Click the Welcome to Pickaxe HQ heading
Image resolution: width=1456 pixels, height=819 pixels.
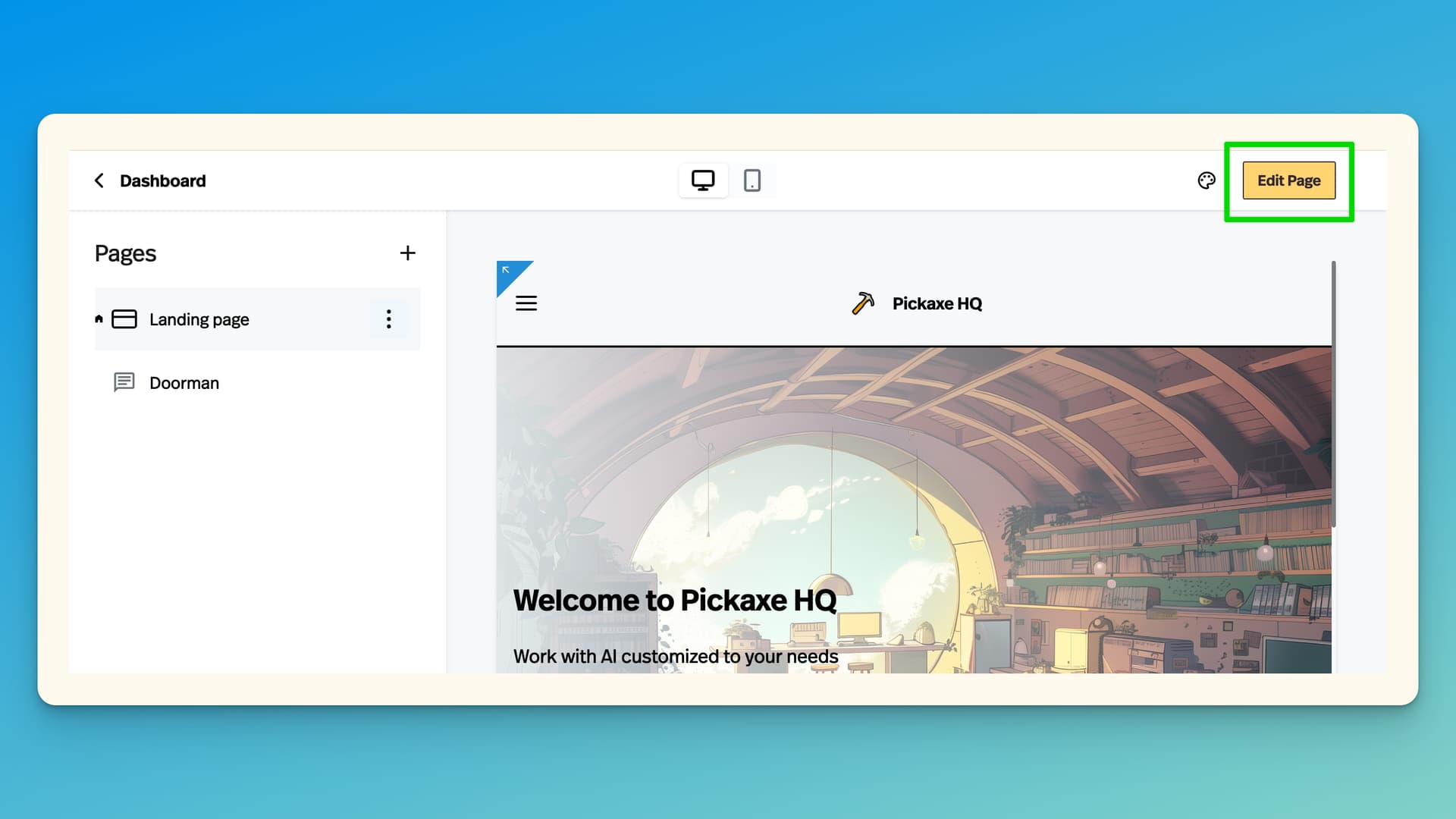pyautogui.click(x=675, y=601)
